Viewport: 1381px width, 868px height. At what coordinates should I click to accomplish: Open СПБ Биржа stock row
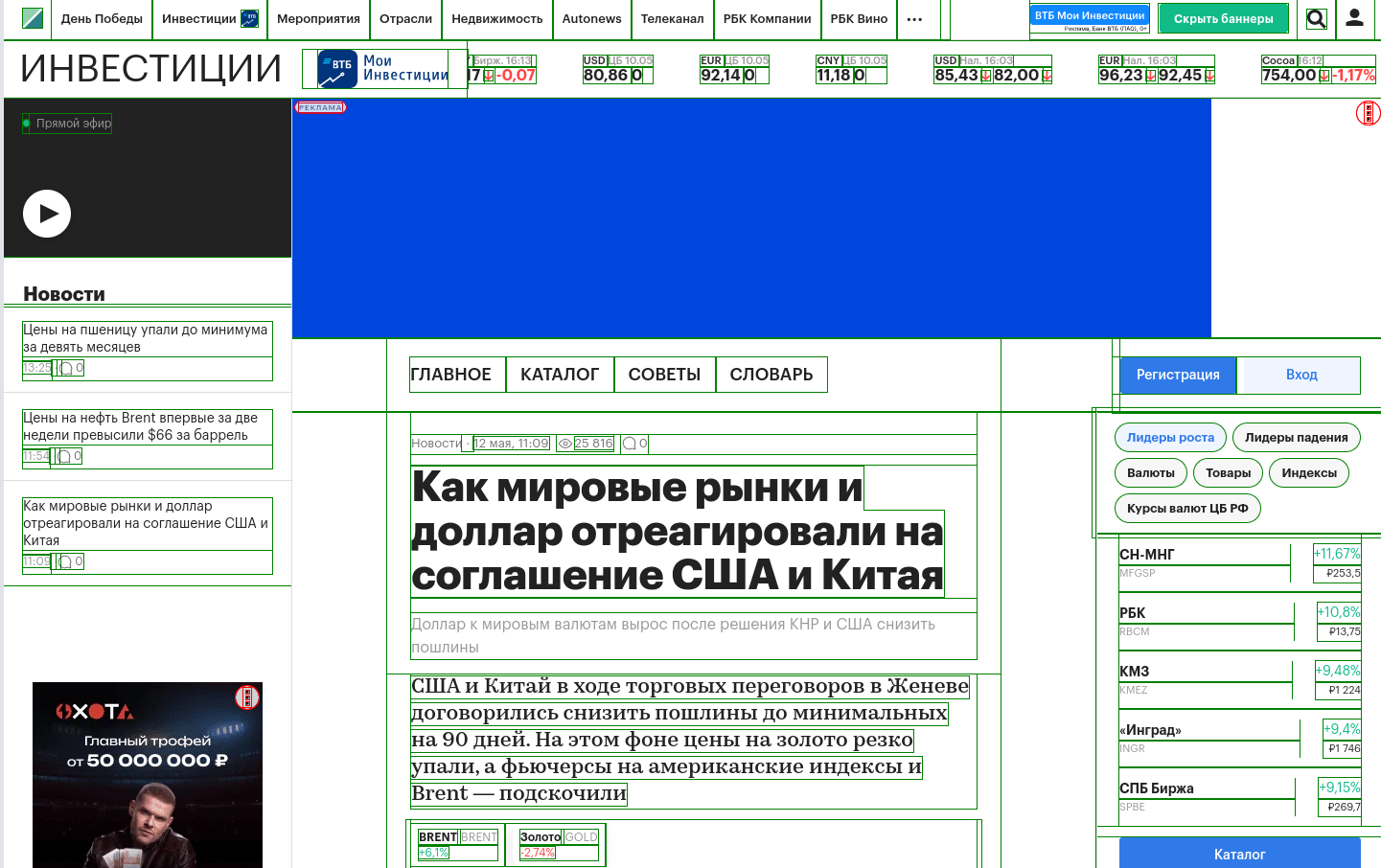point(1240,797)
